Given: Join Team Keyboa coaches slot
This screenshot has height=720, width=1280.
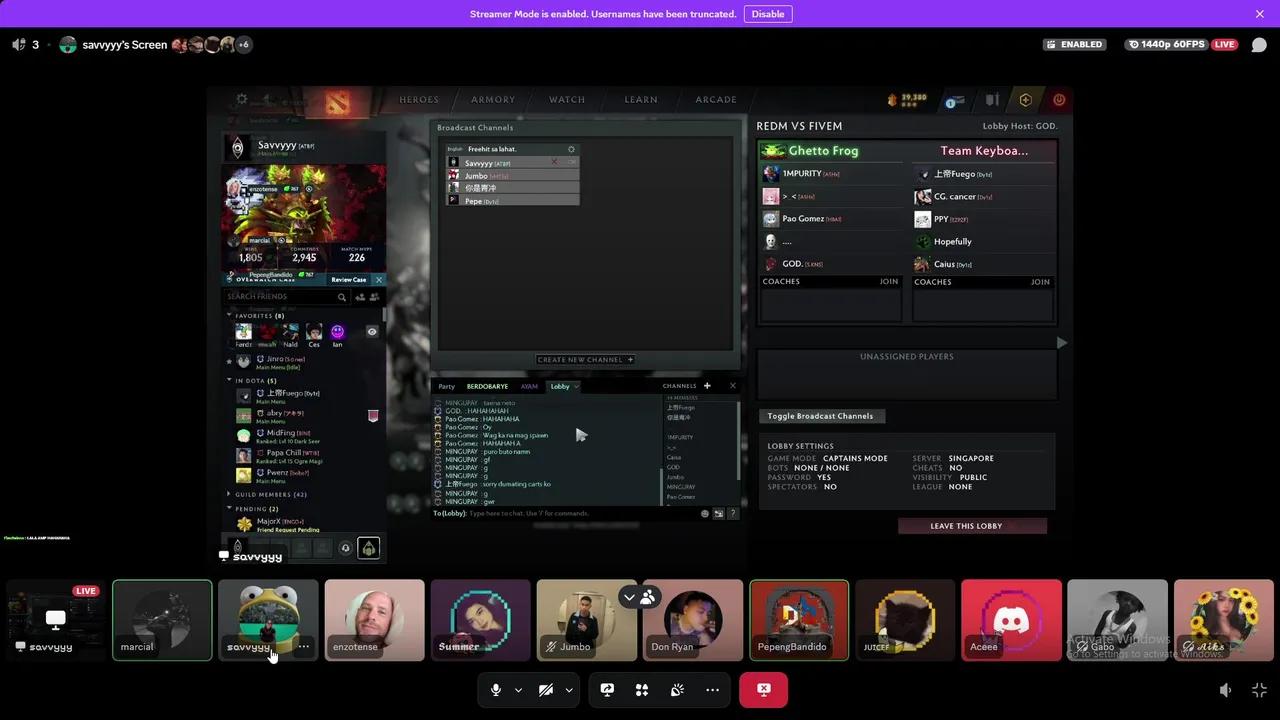Looking at the screenshot, I should pos(1040,282).
